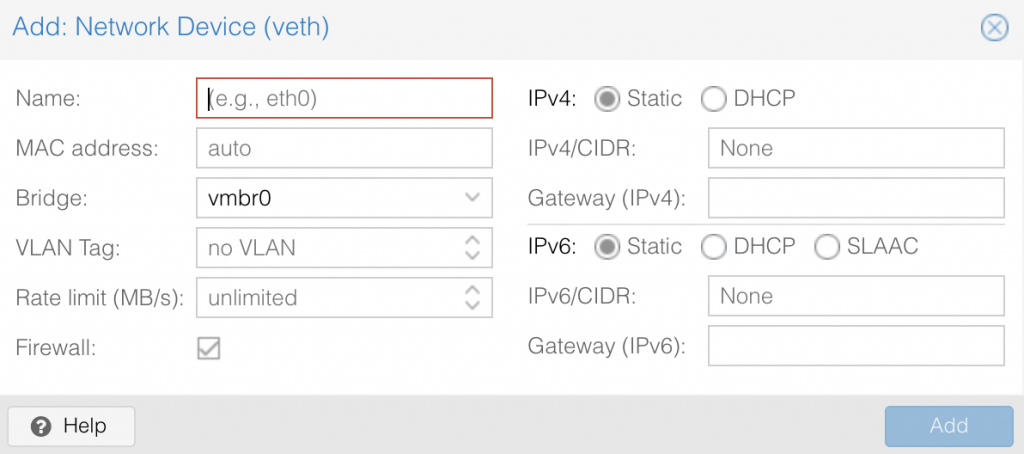Screen dimensions: 1024x454
Task: Decrease VLAN Tag with down arrow
Action: coord(472,255)
